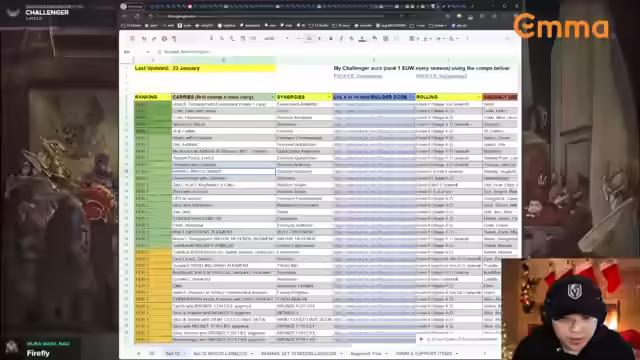Decrease the font size
Viewport: 640px width, 360px height.
coord(300,38)
